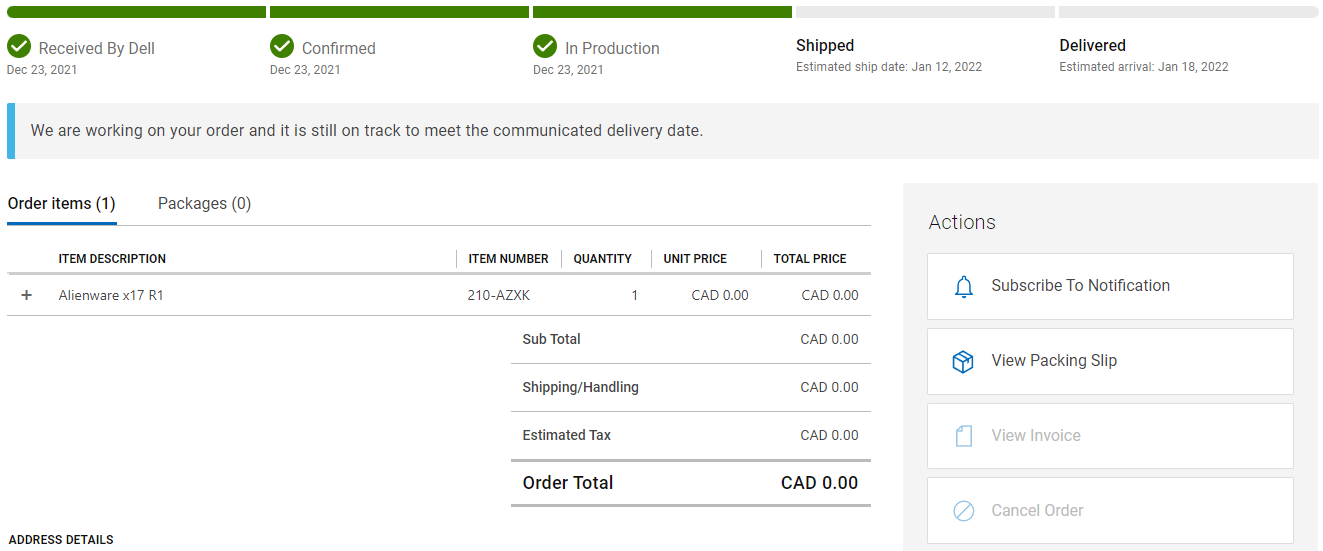Click the Shipped status label
Viewport: 1323px width, 551px height.
(825, 45)
